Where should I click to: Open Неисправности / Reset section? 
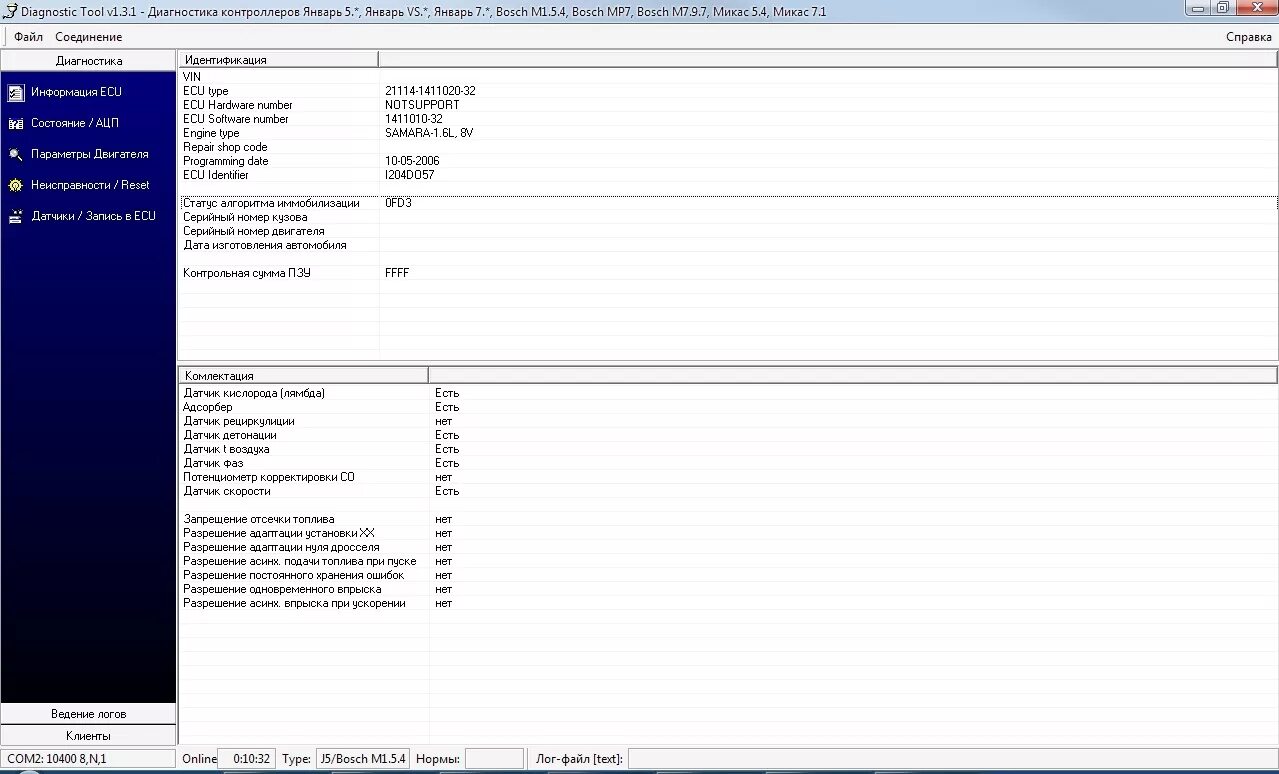pyautogui.click(x=90, y=185)
